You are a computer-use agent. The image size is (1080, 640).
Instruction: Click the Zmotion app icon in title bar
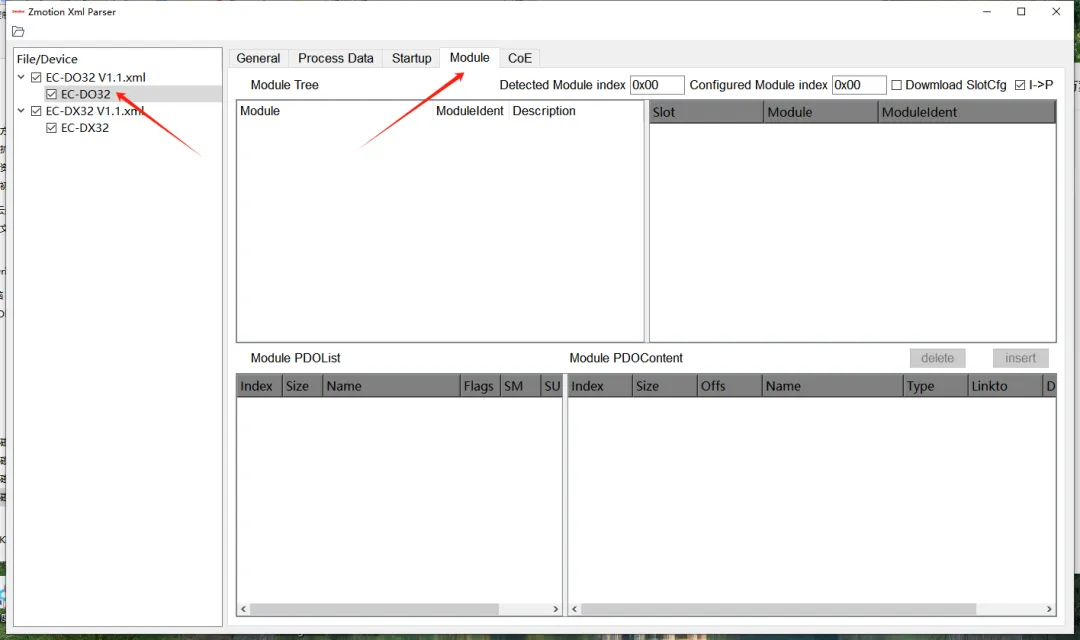18,12
